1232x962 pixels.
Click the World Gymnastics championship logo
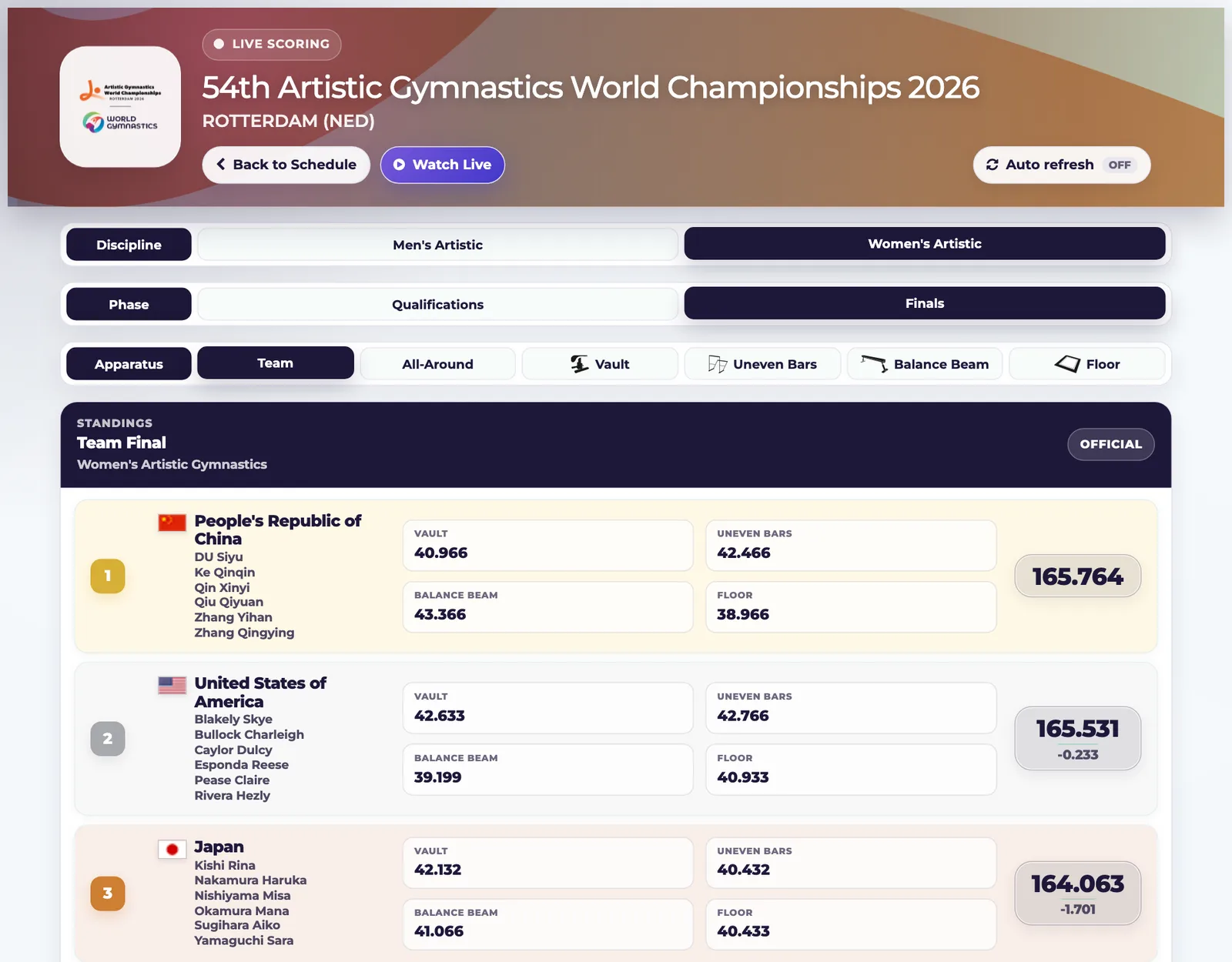[120, 107]
